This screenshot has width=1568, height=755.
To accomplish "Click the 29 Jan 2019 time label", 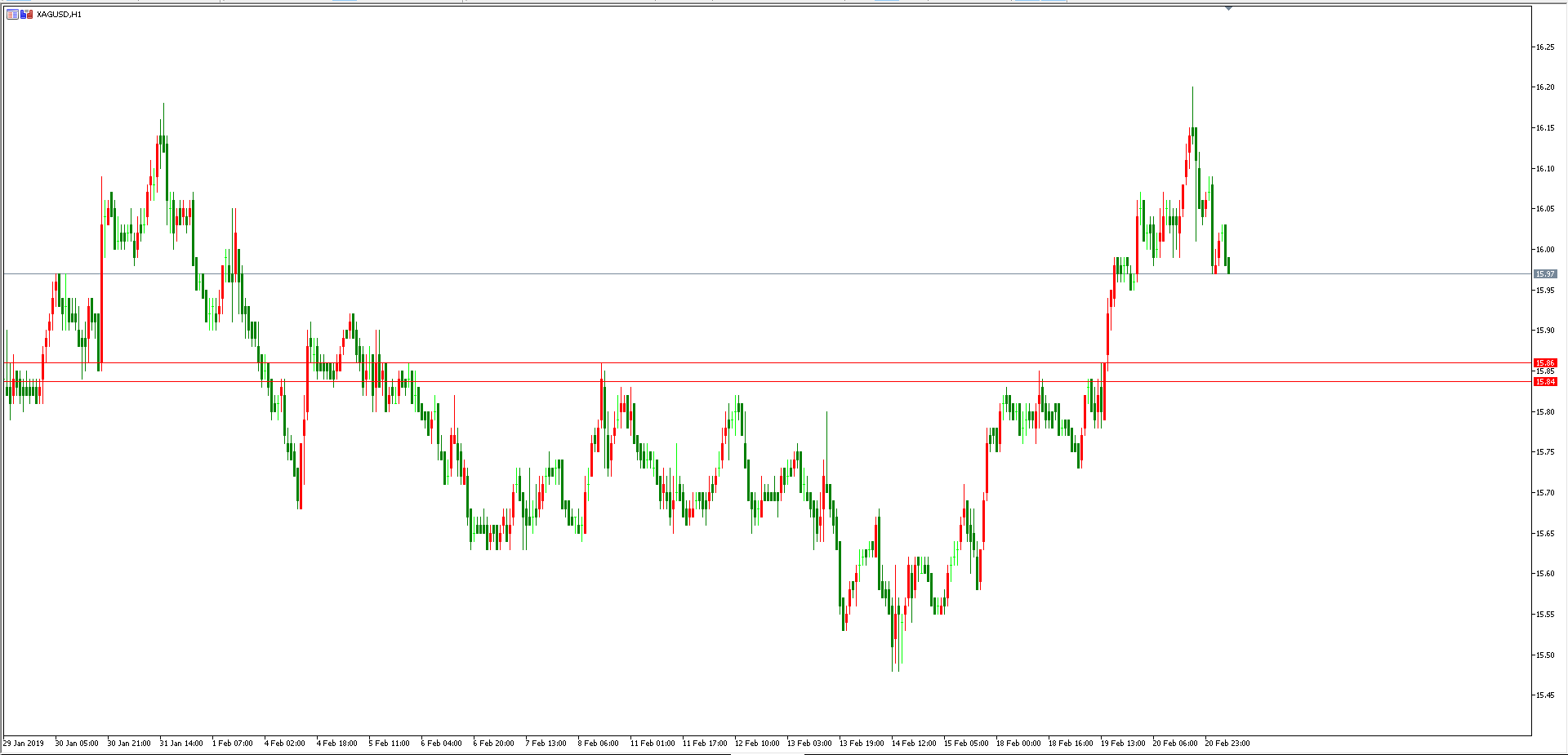I will [x=24, y=744].
